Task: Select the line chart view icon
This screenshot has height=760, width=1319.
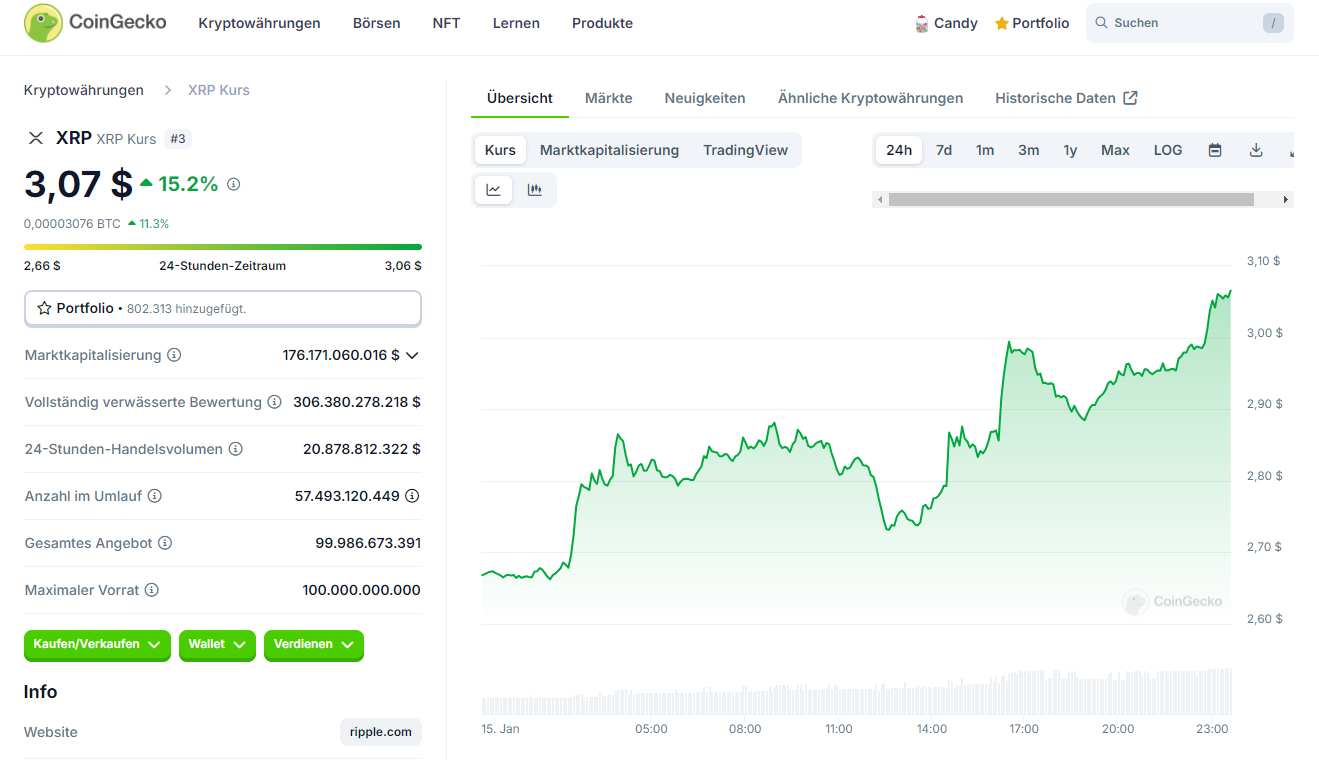Action: point(494,190)
